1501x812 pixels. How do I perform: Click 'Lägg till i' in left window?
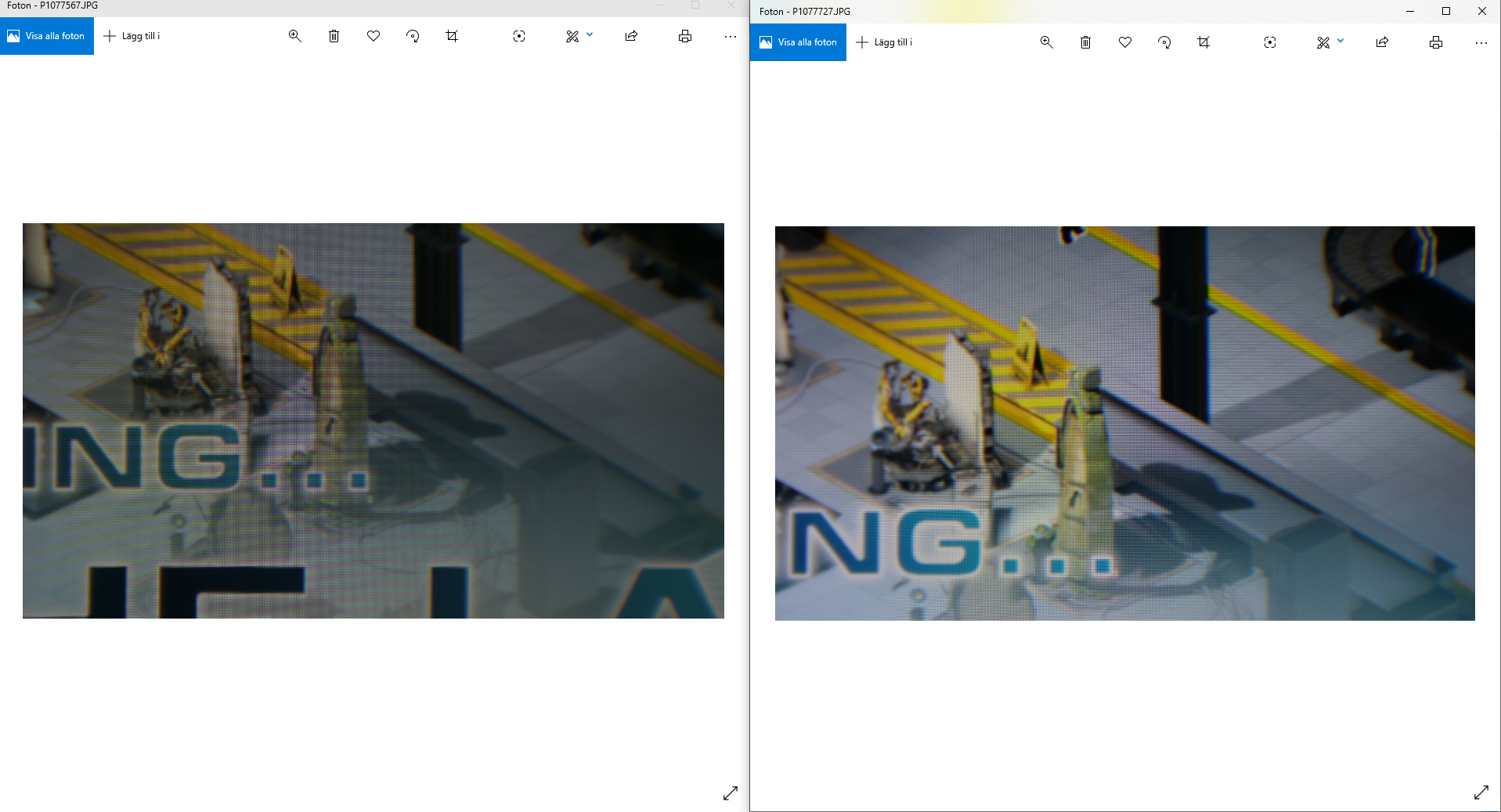pyautogui.click(x=132, y=36)
